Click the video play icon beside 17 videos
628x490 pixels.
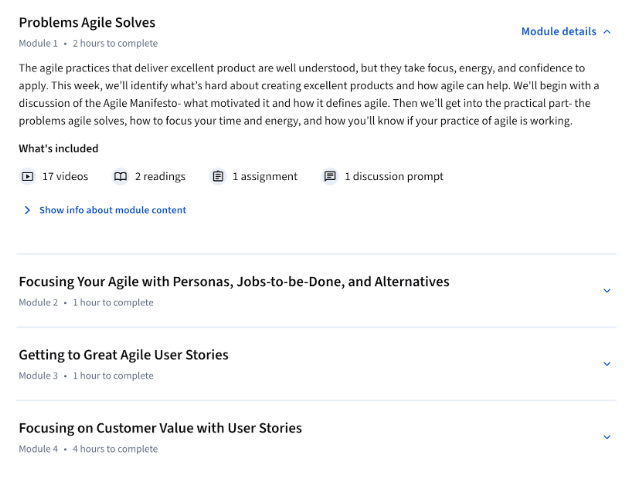coord(27,177)
